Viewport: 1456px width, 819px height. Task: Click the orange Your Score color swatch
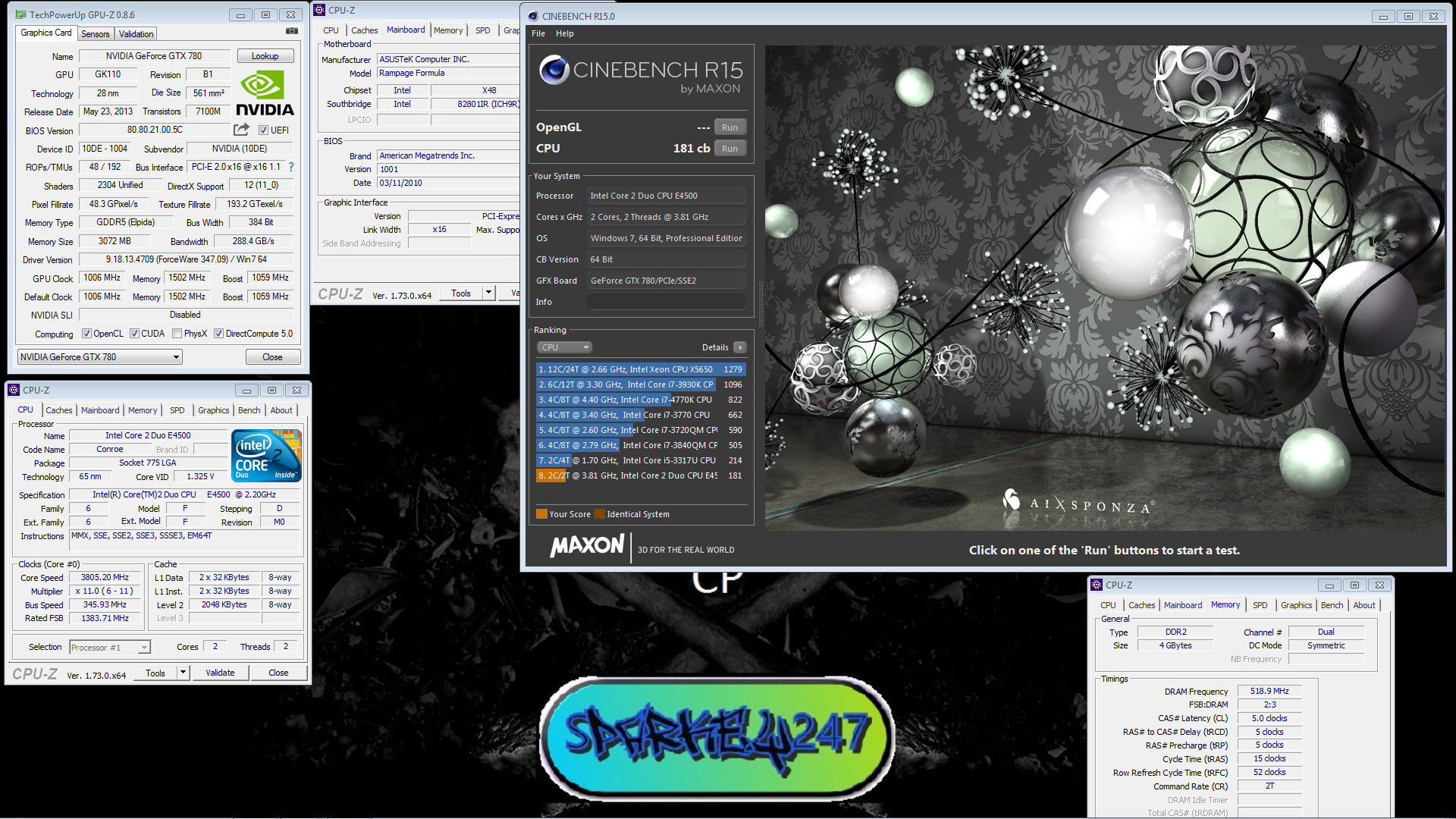tap(541, 513)
